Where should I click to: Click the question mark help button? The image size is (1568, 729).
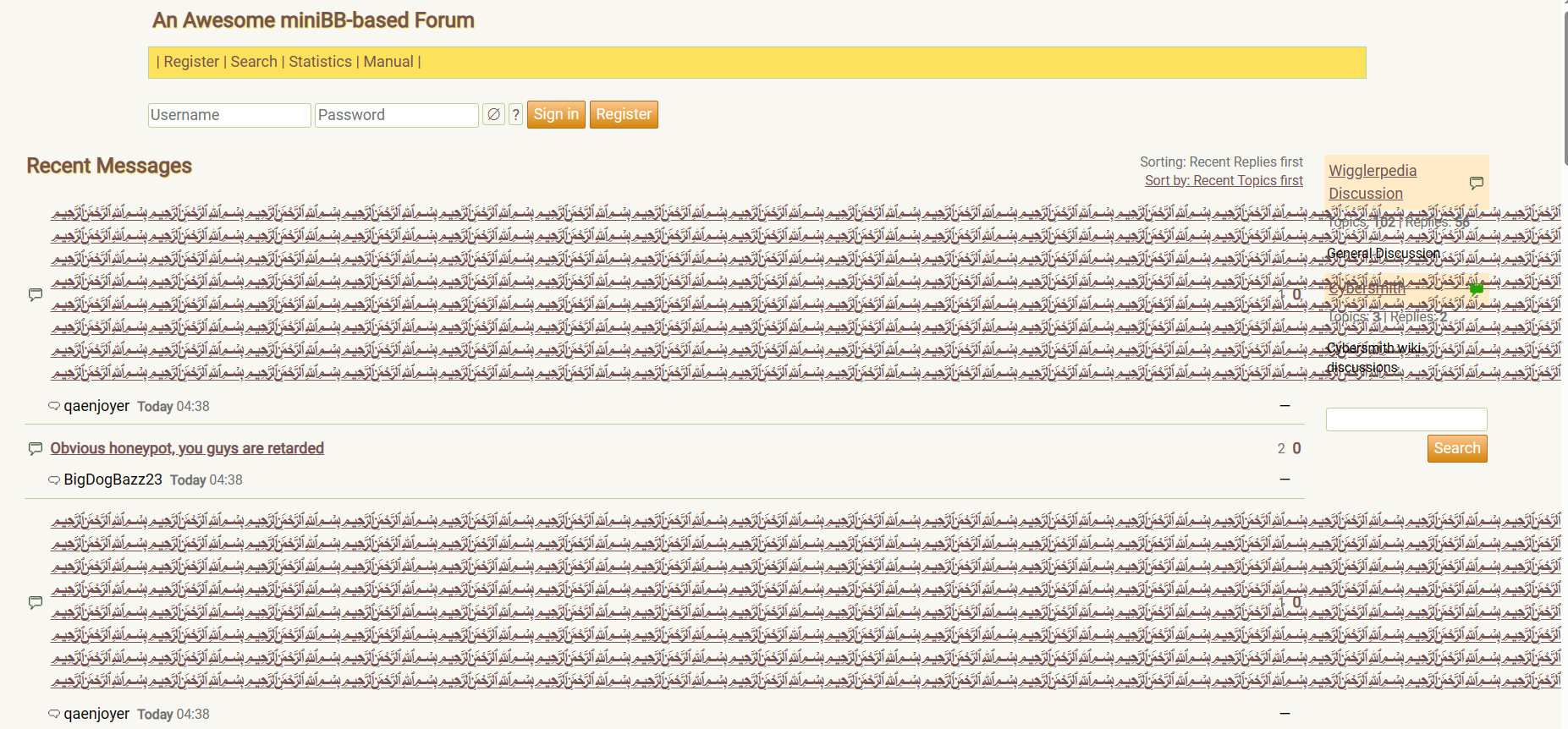coord(516,114)
